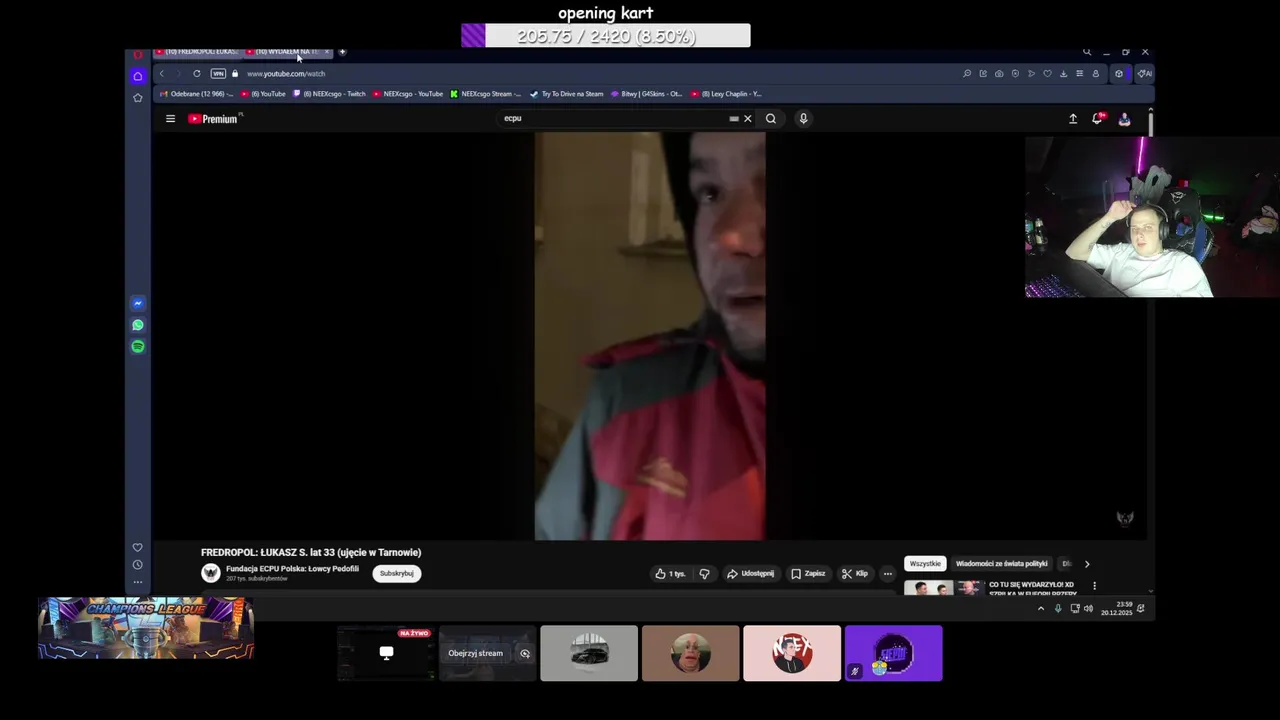Screen dimensions: 1280x720
Task: Open the sidebar bookmarks star icon
Action: [138, 97]
